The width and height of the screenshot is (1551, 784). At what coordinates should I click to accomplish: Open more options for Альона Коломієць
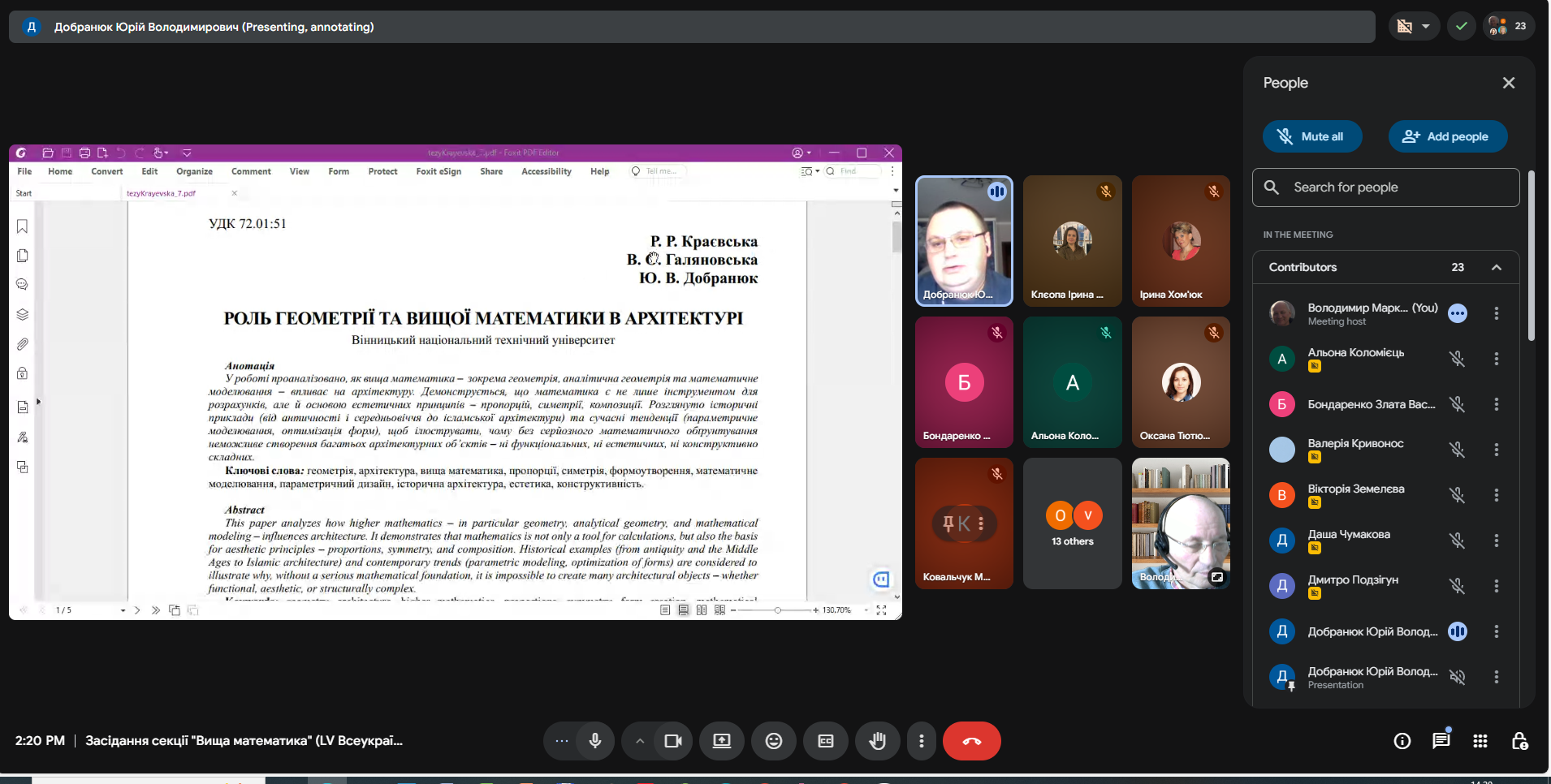[1496, 359]
